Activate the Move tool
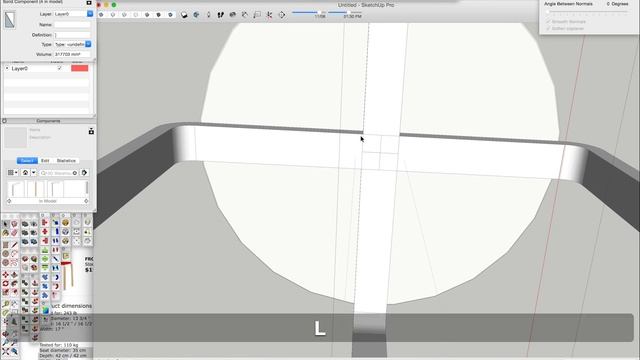 click(5, 275)
